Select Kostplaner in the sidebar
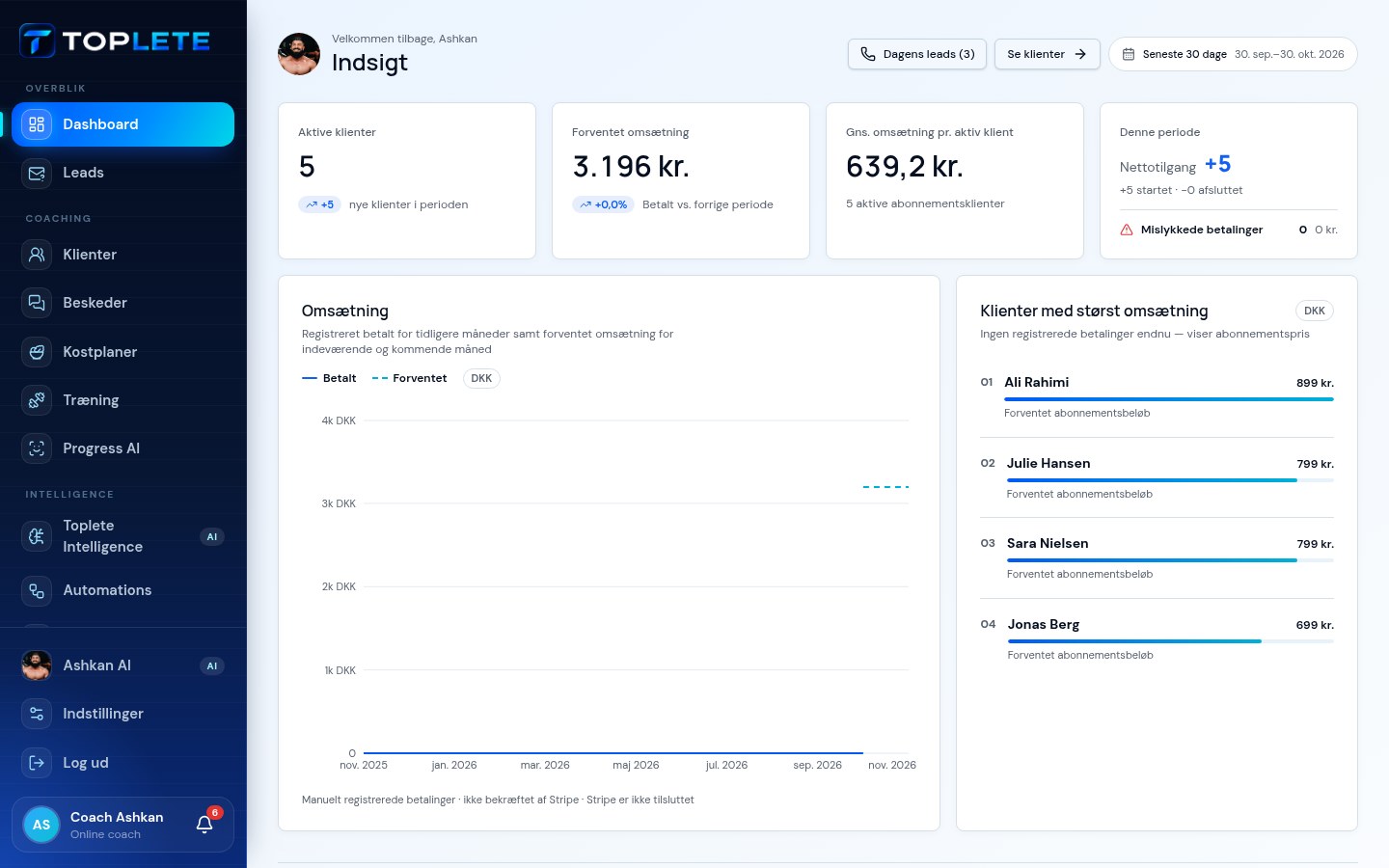Viewport: 1389px width, 868px height. [123, 352]
